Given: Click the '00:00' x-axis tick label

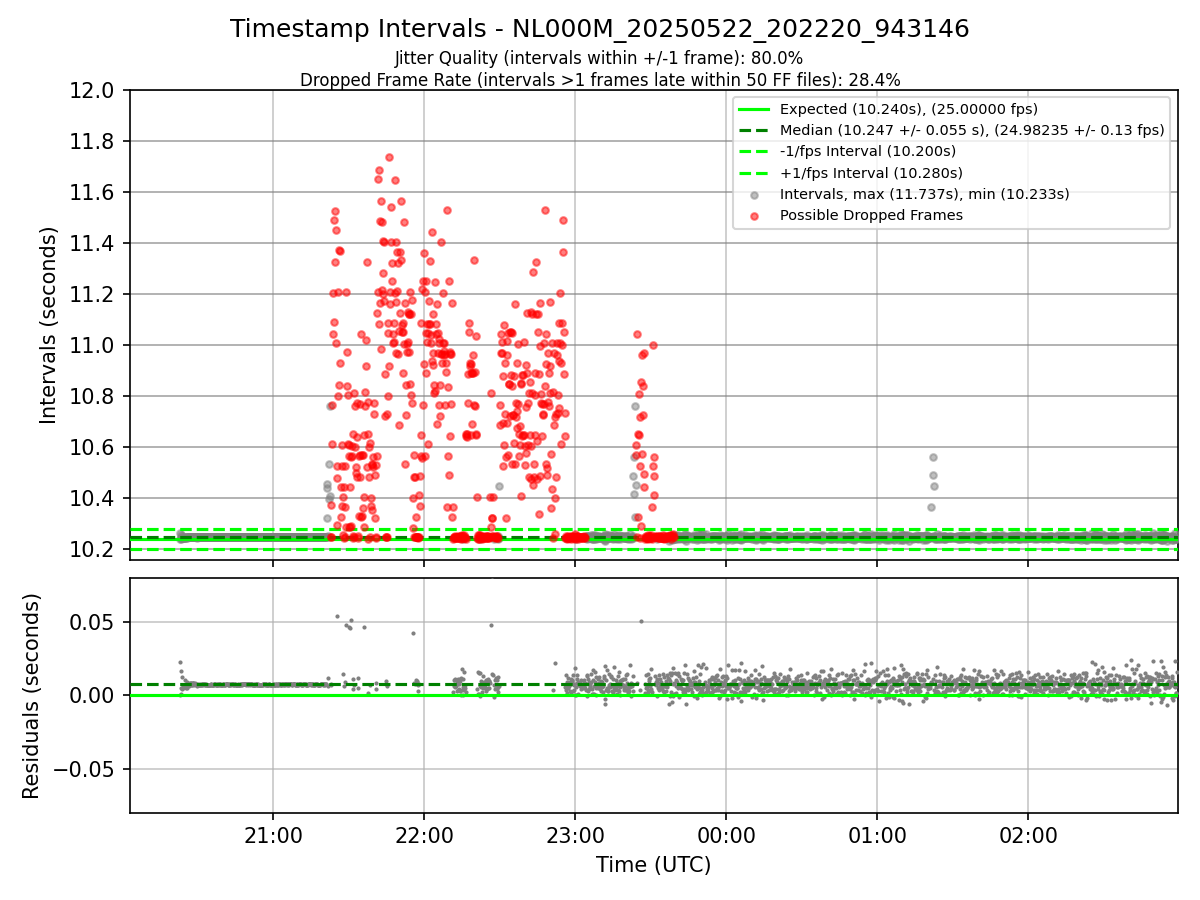Looking at the screenshot, I should point(726,834).
